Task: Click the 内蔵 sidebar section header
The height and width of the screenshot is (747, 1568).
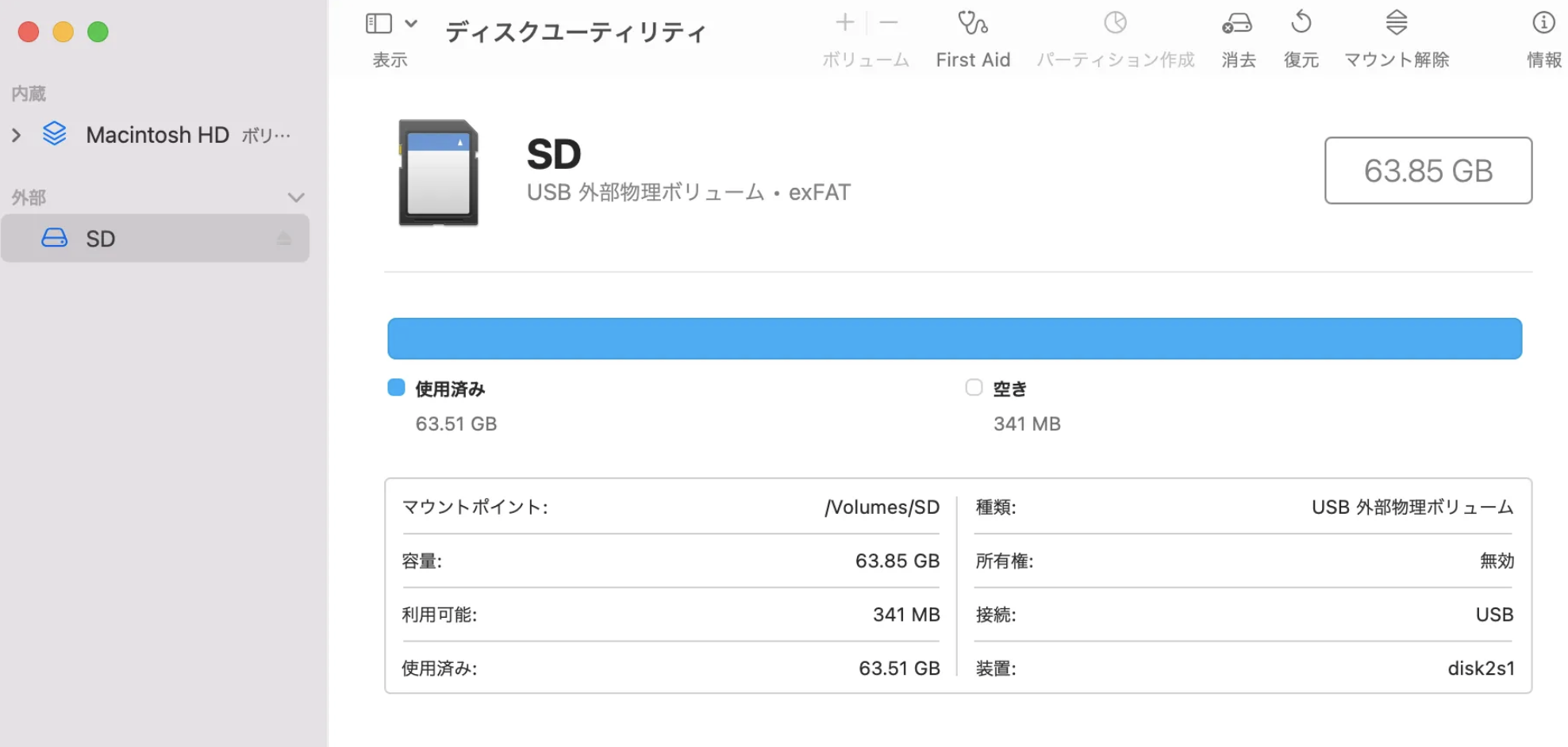Action: coord(29,94)
